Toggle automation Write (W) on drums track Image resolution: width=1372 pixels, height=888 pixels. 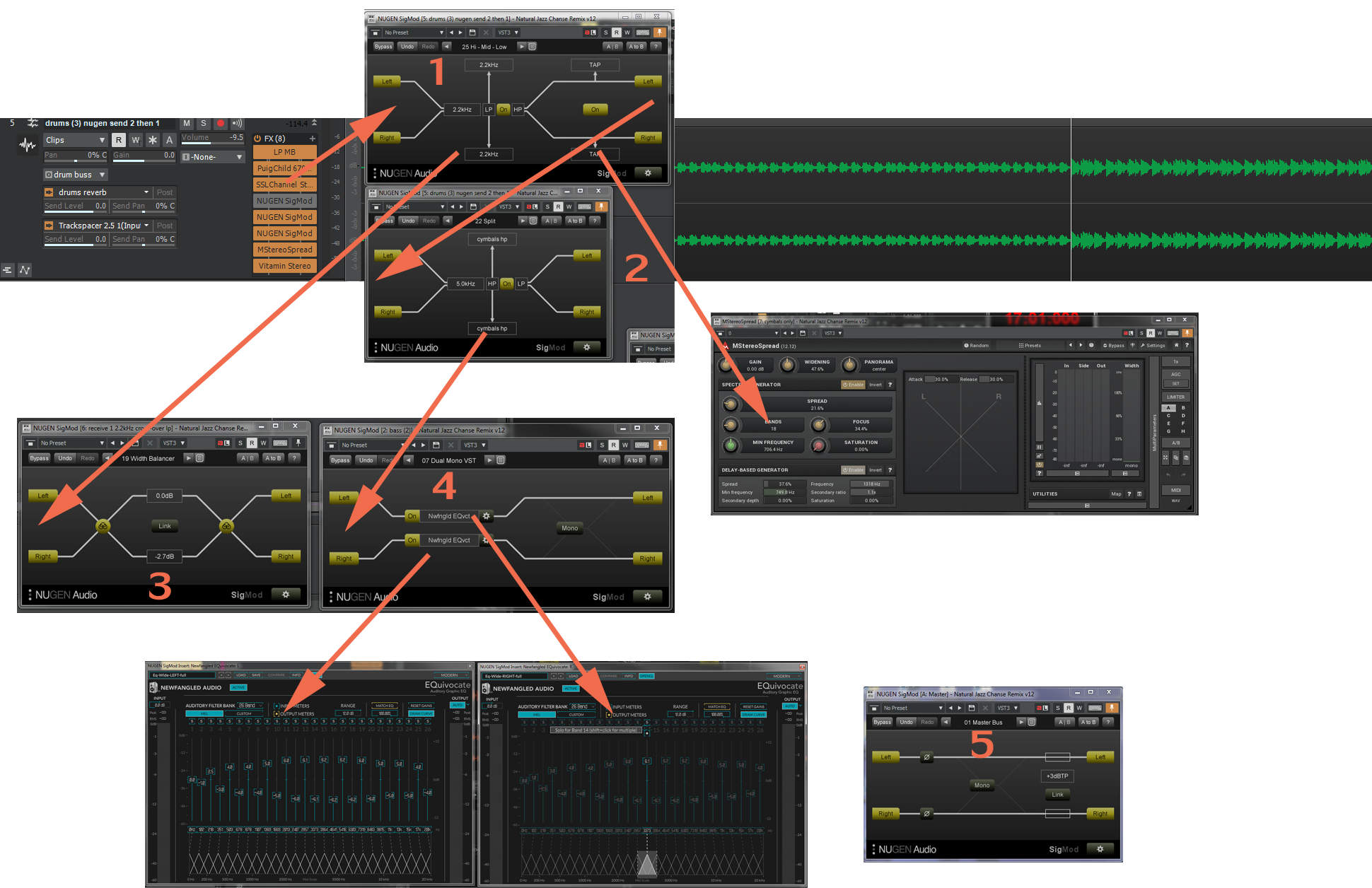coord(136,140)
